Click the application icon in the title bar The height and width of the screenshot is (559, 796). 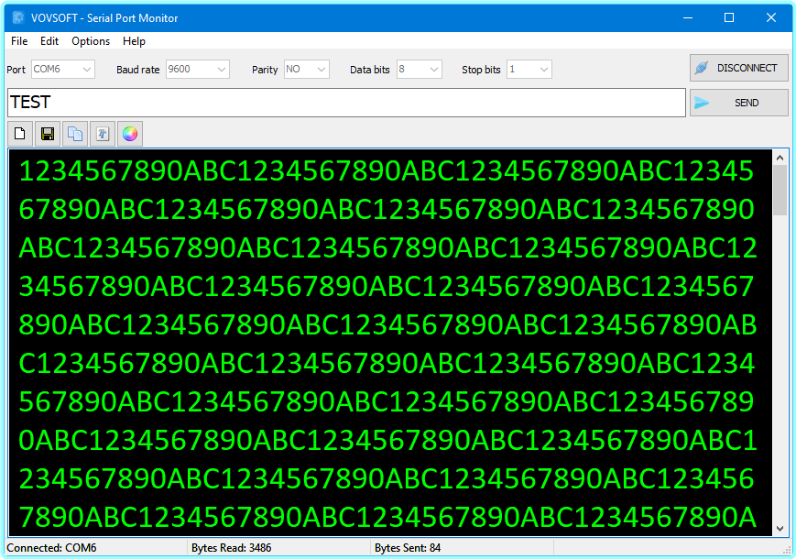tap(17, 17)
